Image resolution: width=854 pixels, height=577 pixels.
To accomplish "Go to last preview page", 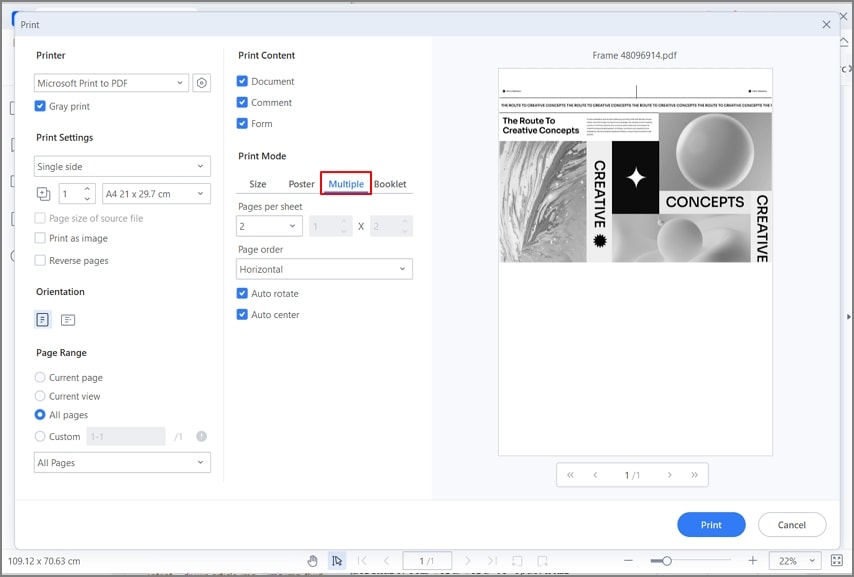I will pyautogui.click(x=694, y=475).
